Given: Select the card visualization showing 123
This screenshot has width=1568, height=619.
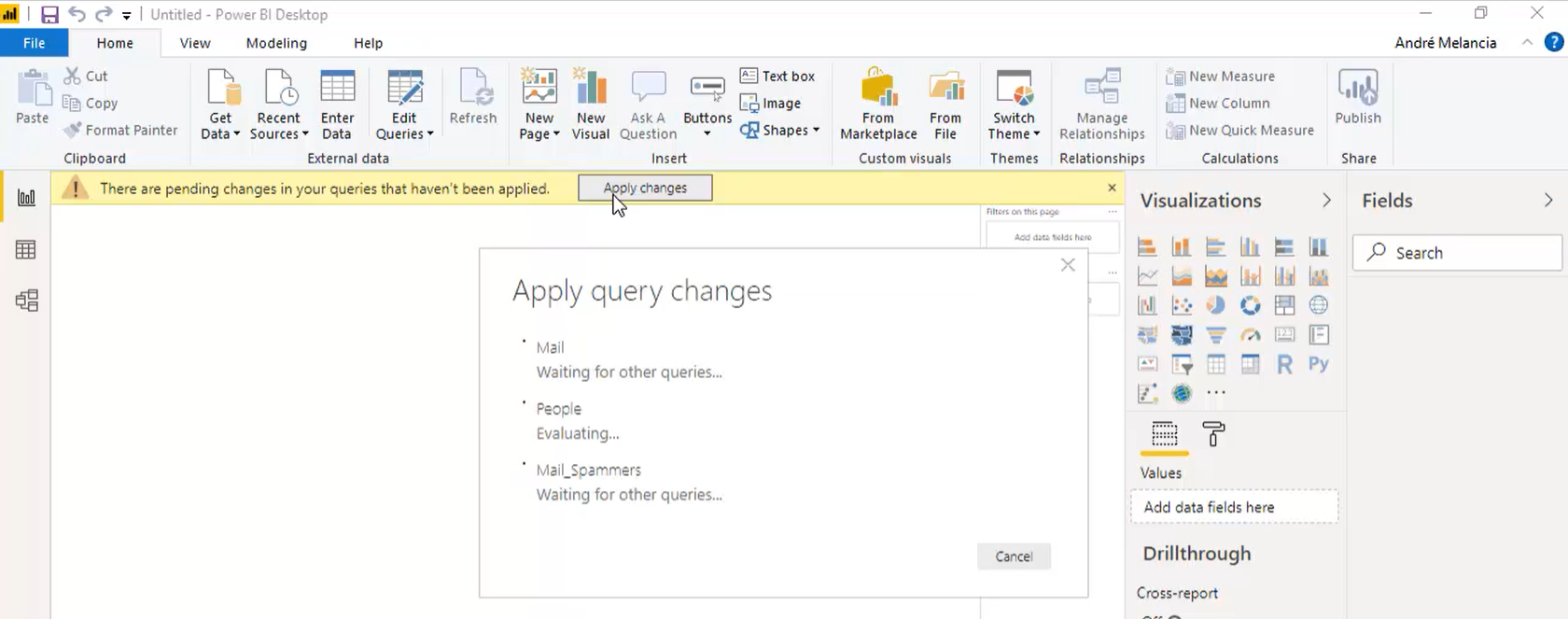Looking at the screenshot, I should (x=1284, y=335).
